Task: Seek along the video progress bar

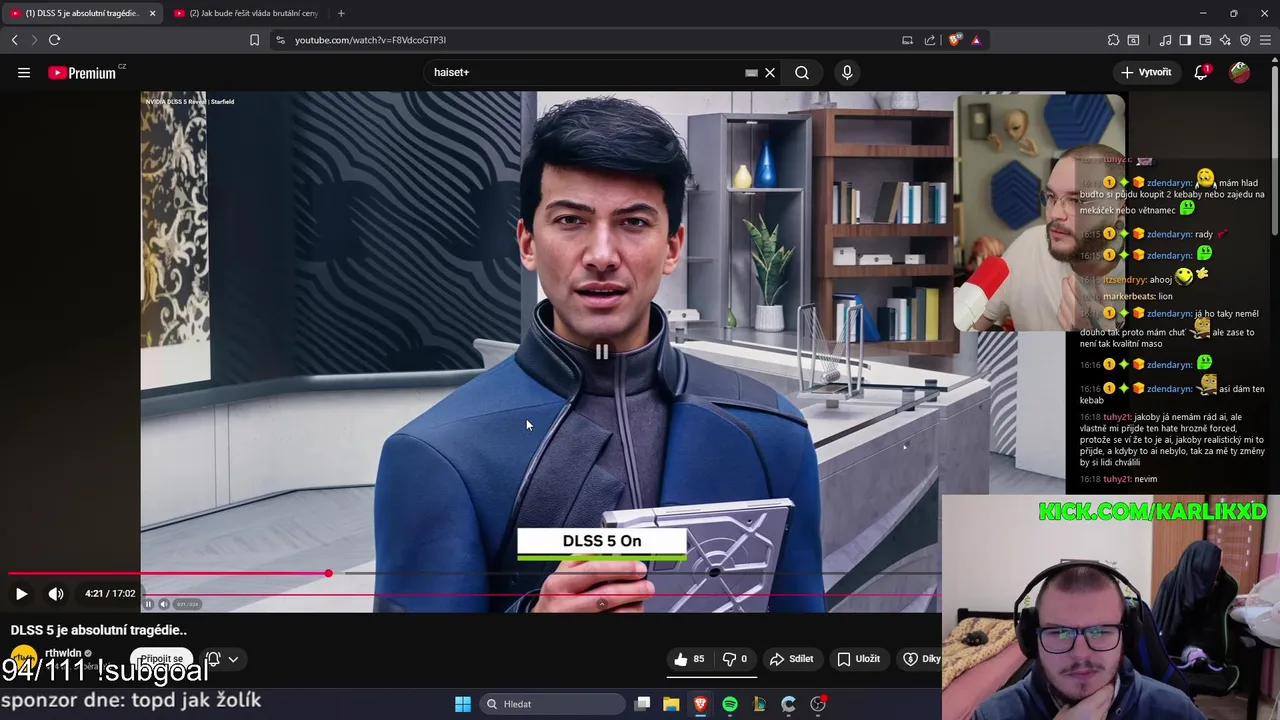Action: [x=475, y=573]
